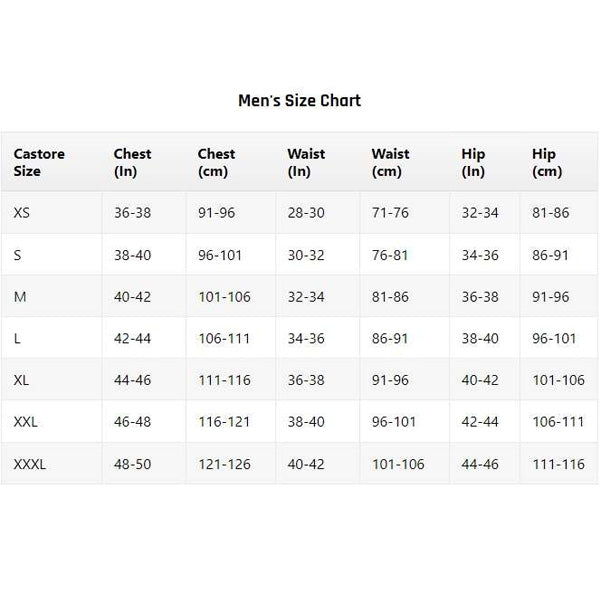Click the Chest (In) column header
The height and width of the screenshot is (600, 600).
coord(132,162)
